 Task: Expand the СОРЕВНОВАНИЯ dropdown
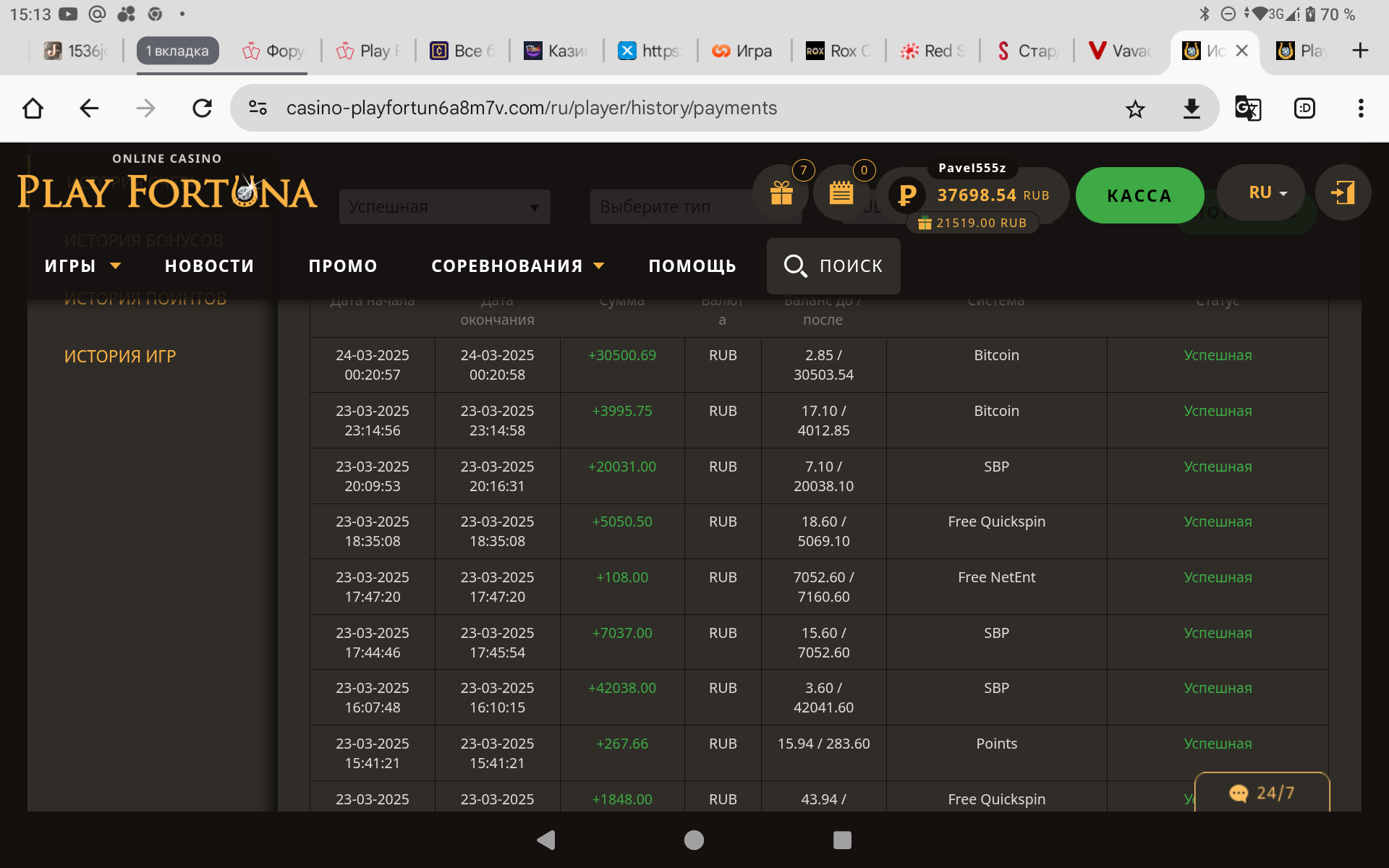517,266
